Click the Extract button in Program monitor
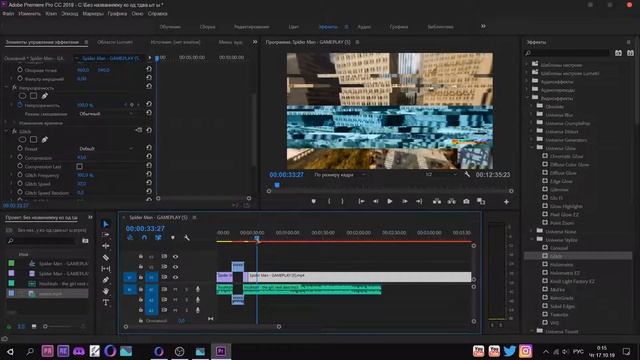Image resolution: width=640 pixels, height=360 pixels. tap(451, 201)
